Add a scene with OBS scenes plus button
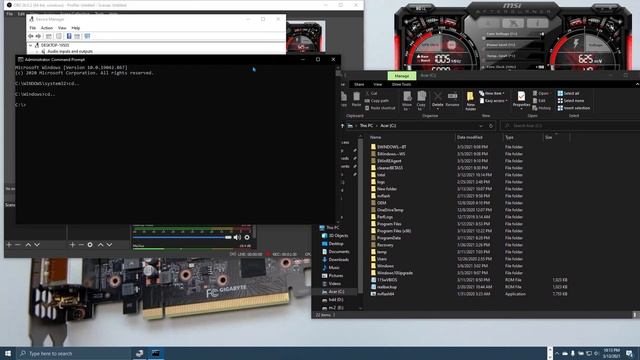 9,244
